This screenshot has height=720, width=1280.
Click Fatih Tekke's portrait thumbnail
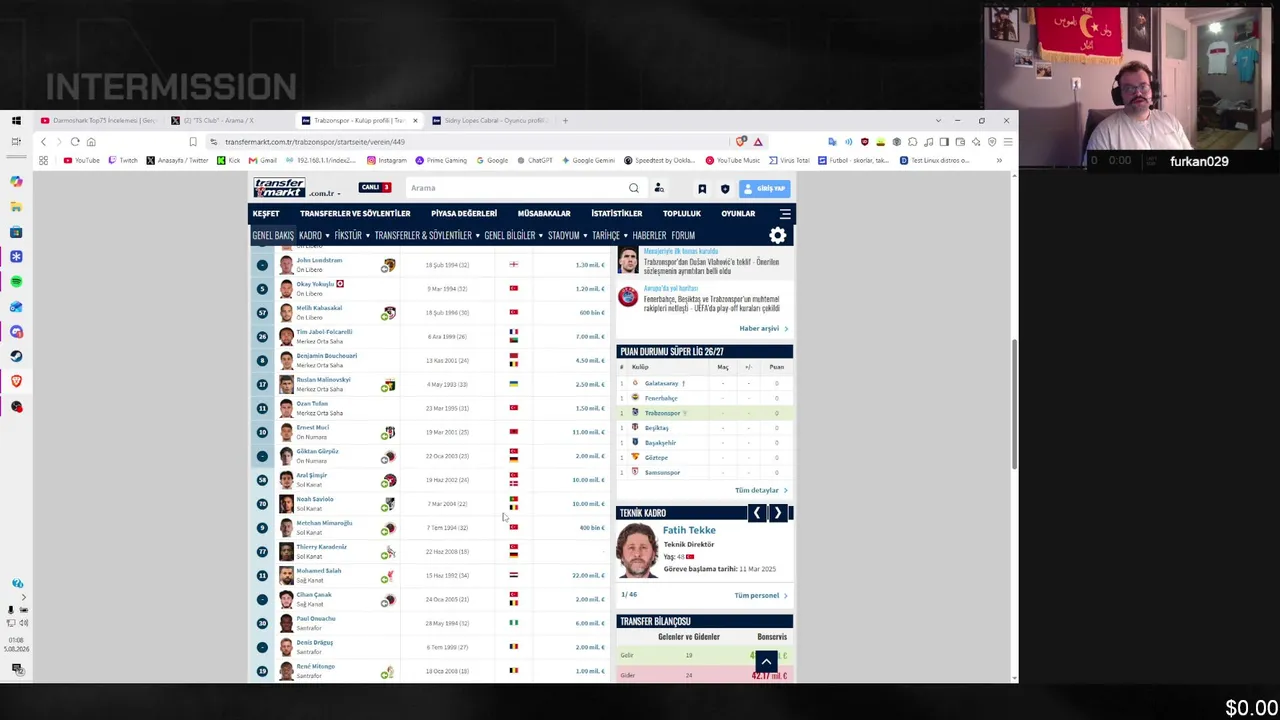tap(637, 551)
